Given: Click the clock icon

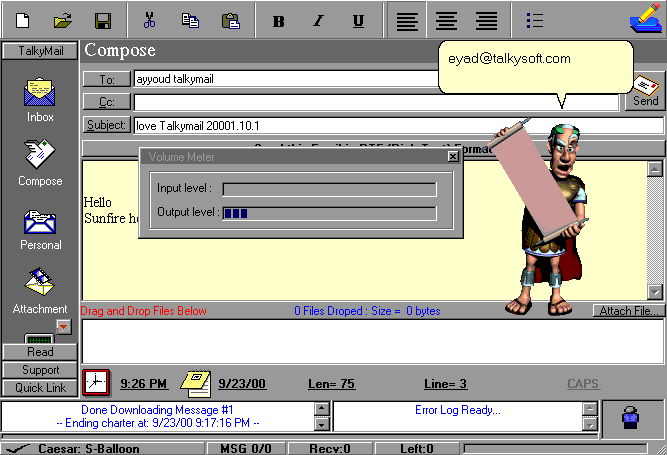Looking at the screenshot, I should click(x=96, y=382).
